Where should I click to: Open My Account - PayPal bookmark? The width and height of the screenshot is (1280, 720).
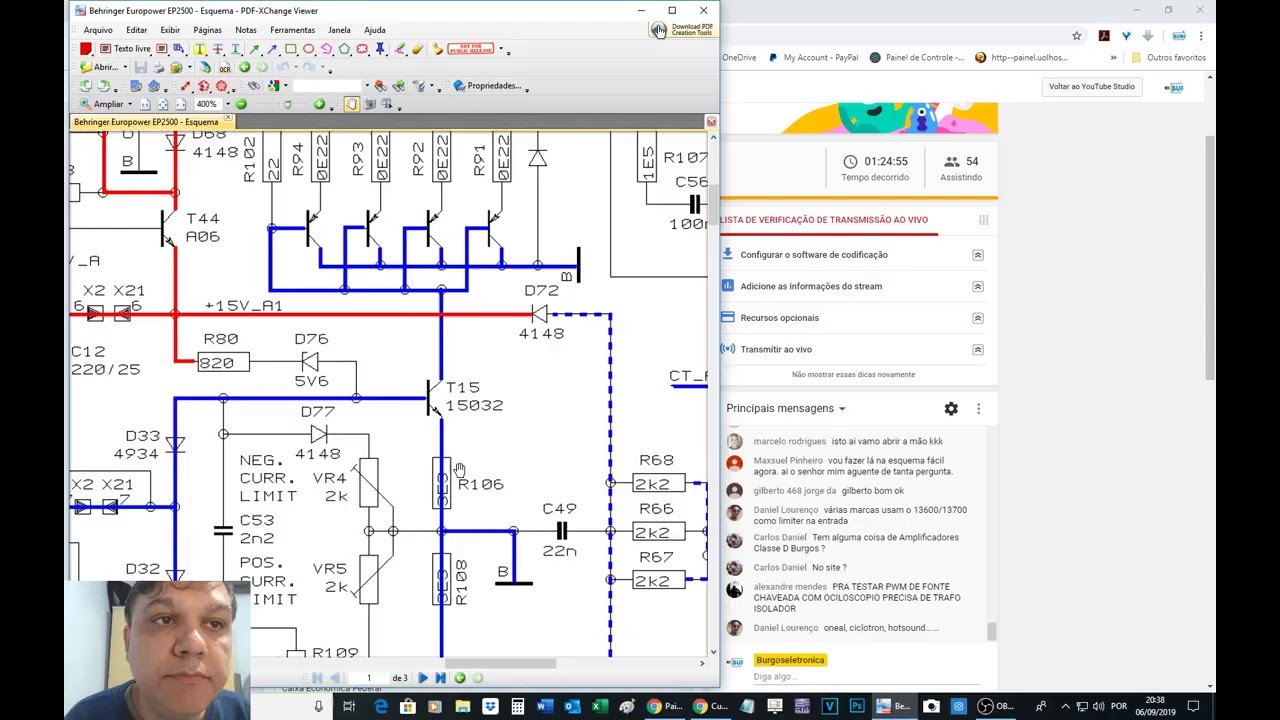pos(813,58)
